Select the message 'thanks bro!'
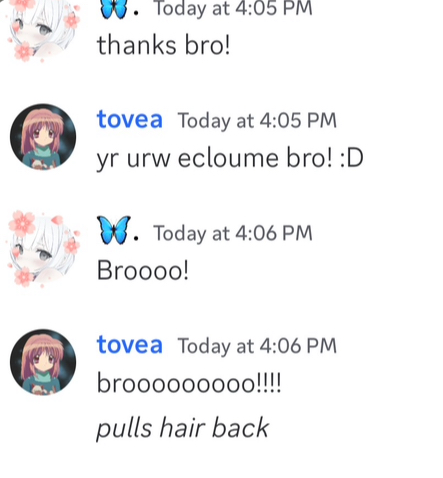This screenshot has height=478, width=443. click(163, 45)
